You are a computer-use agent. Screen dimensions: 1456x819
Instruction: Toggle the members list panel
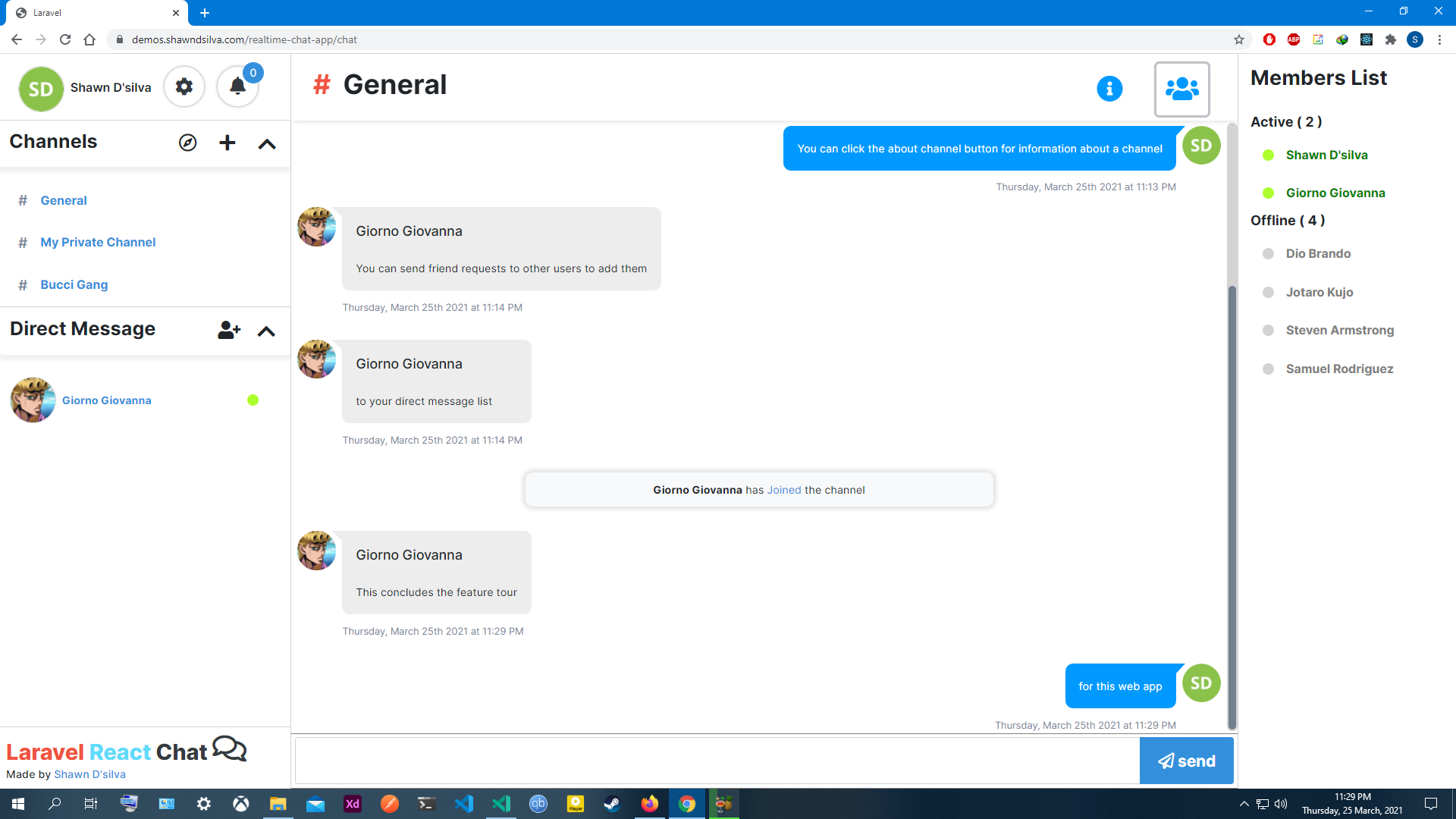point(1181,89)
